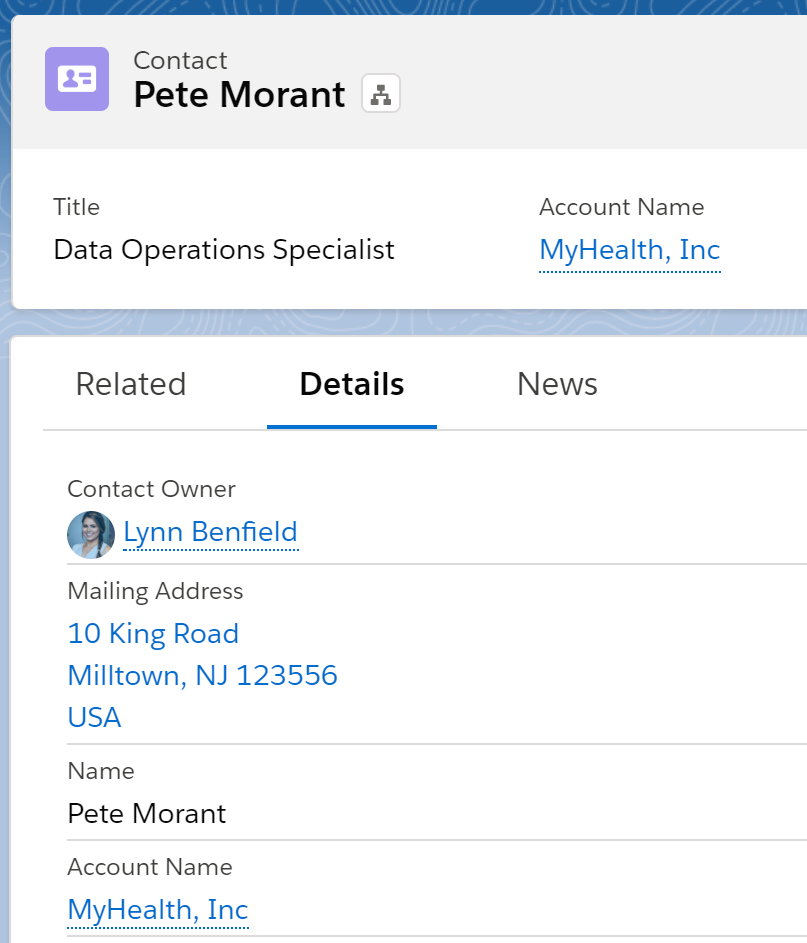The image size is (807, 943).
Task: Open the News tab
Action: tap(557, 384)
